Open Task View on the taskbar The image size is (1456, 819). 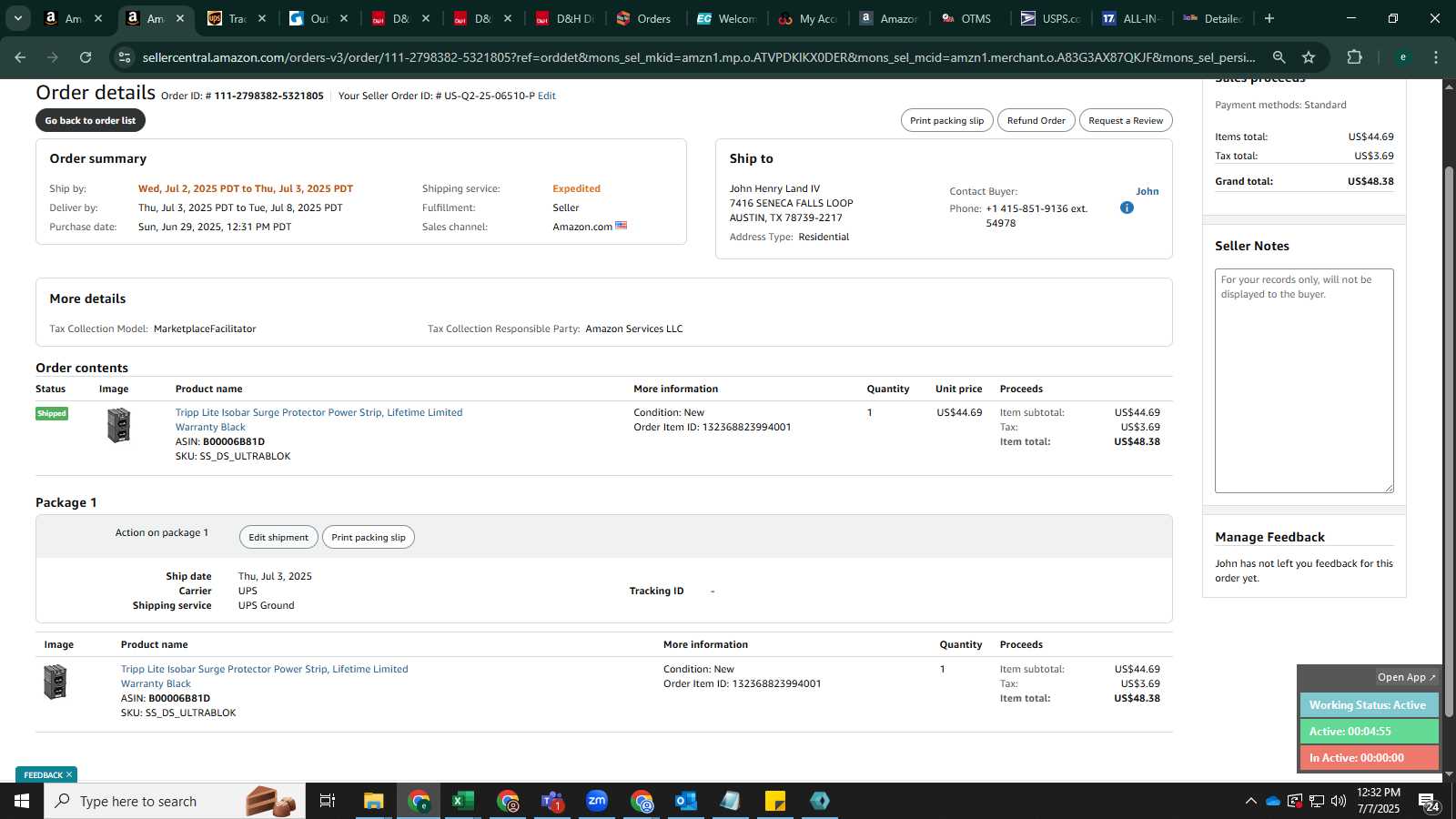click(x=328, y=801)
